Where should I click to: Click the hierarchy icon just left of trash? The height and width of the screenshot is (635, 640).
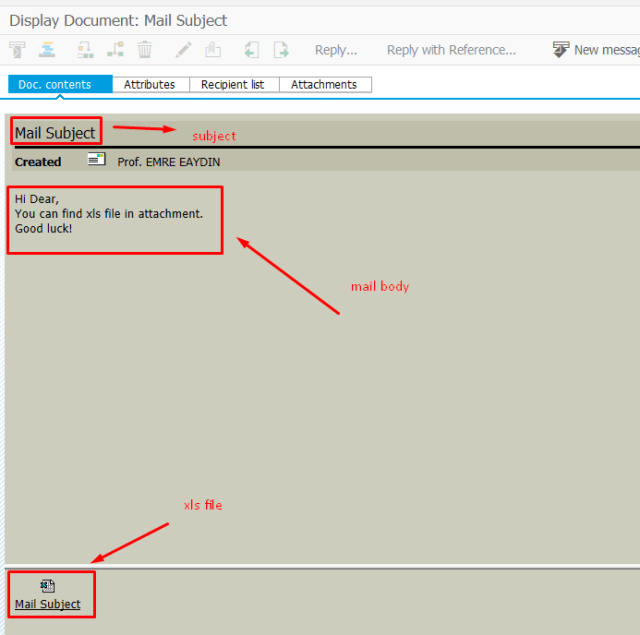[x=115, y=50]
